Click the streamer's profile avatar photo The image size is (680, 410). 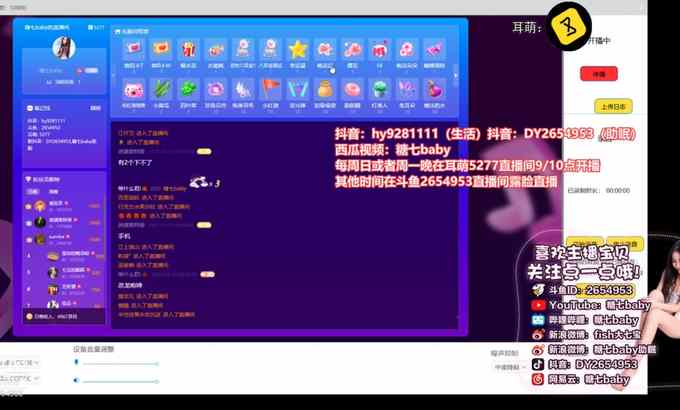(62, 48)
